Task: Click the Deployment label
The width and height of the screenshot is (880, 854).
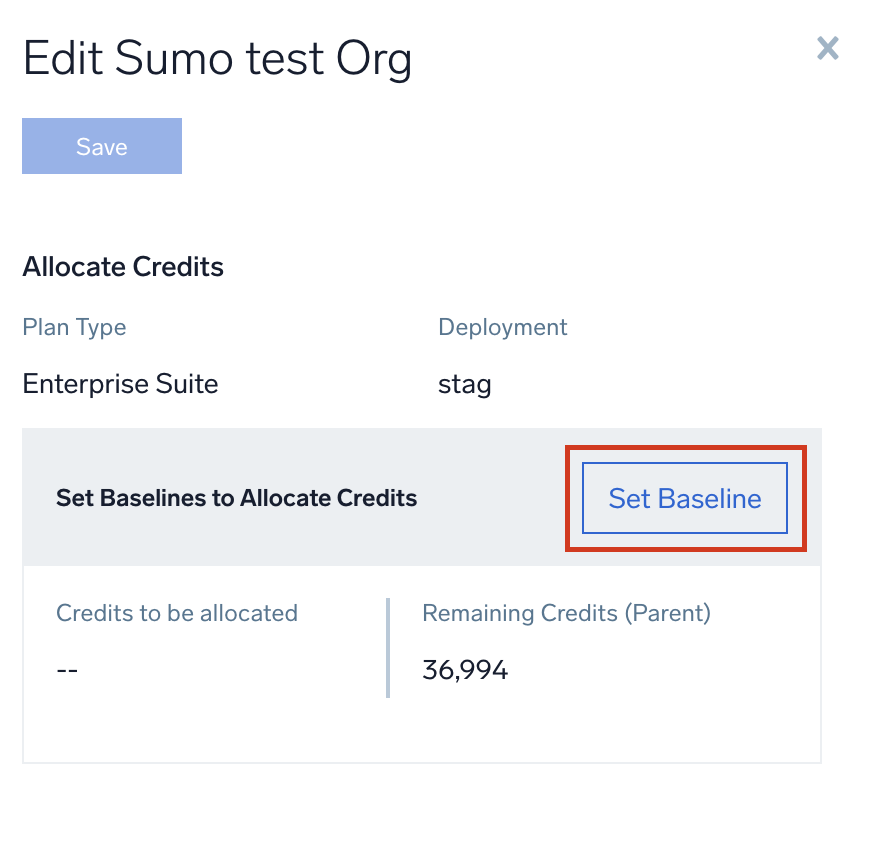Action: pyautogui.click(x=502, y=327)
